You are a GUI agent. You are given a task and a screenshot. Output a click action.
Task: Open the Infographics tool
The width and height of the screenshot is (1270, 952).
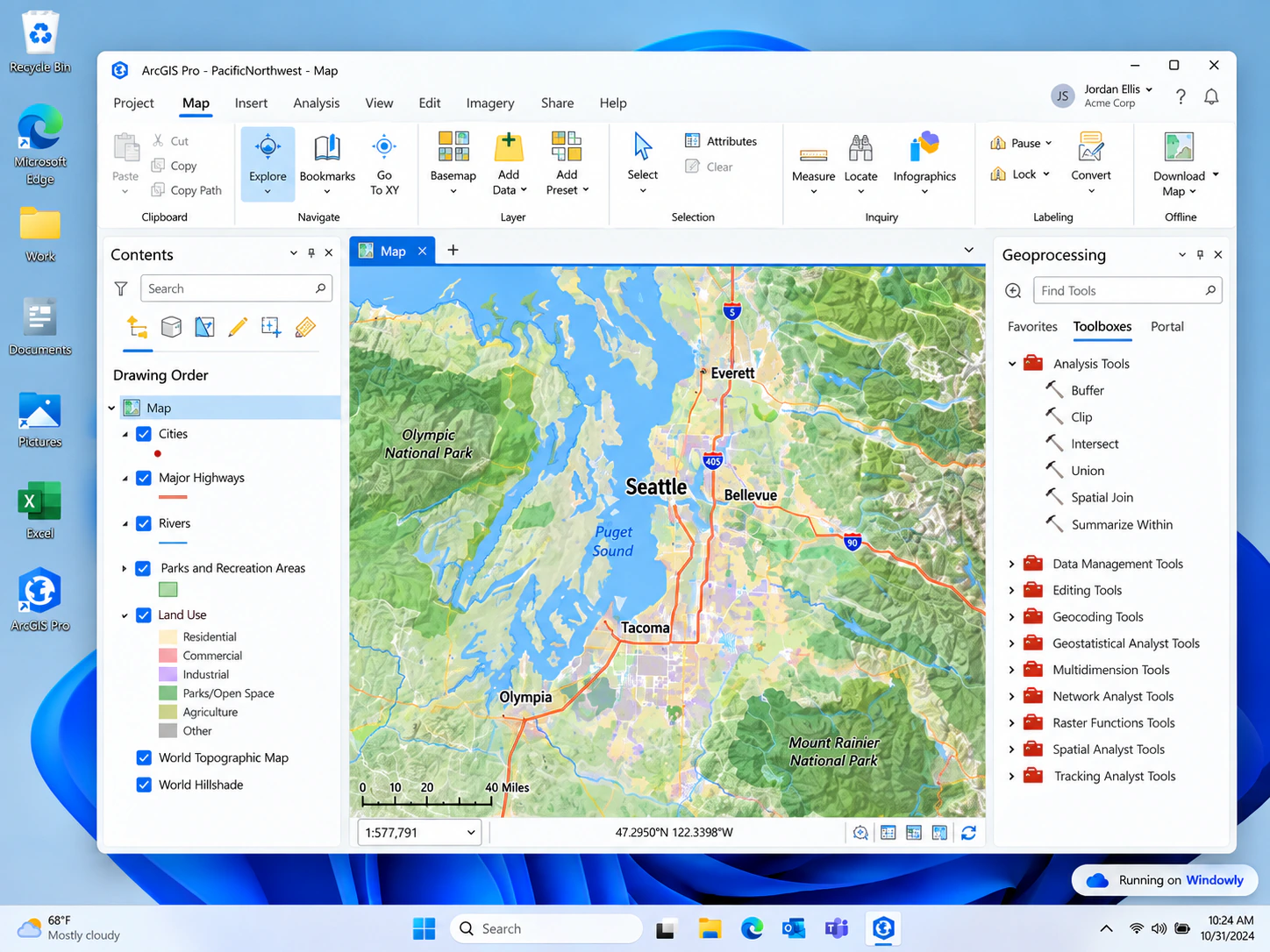[924, 165]
